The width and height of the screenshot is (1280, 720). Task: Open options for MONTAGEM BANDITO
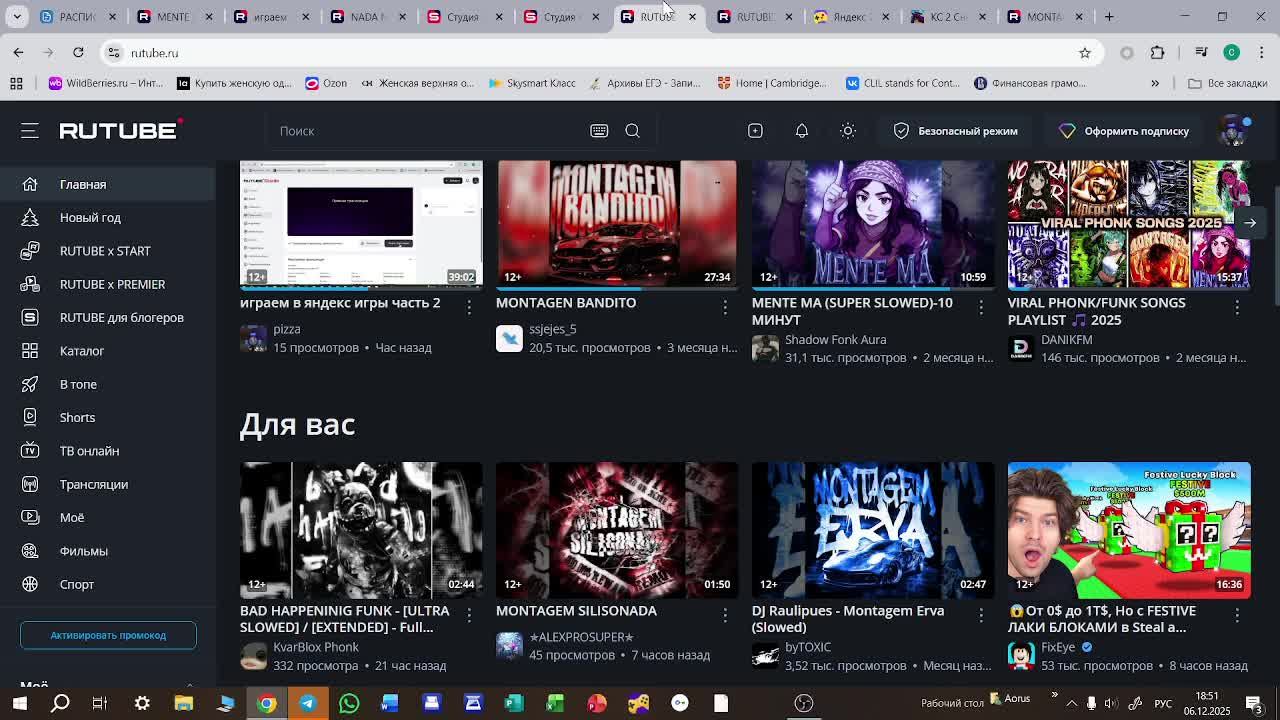coord(725,308)
